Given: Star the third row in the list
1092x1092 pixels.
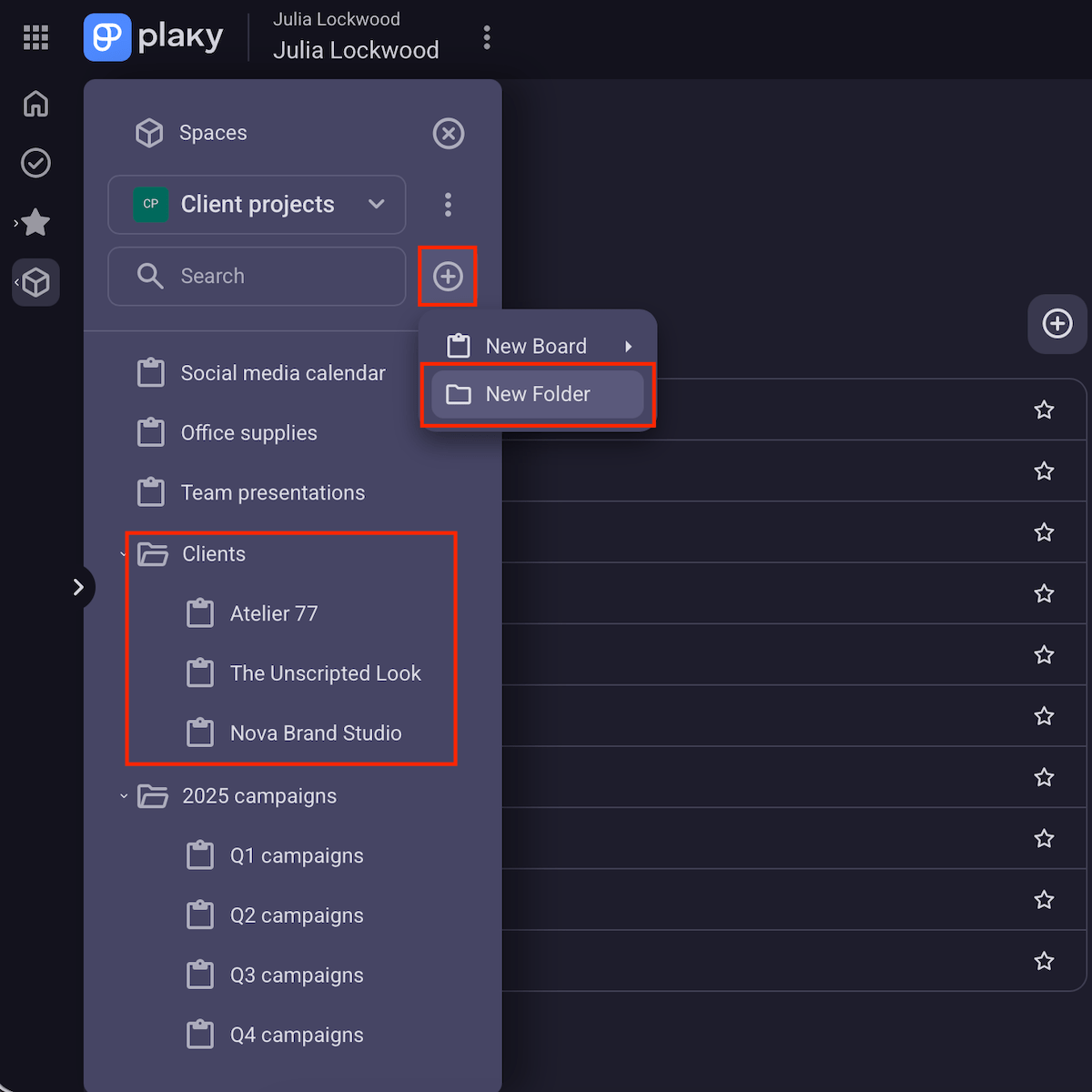Looking at the screenshot, I should tap(1044, 532).
